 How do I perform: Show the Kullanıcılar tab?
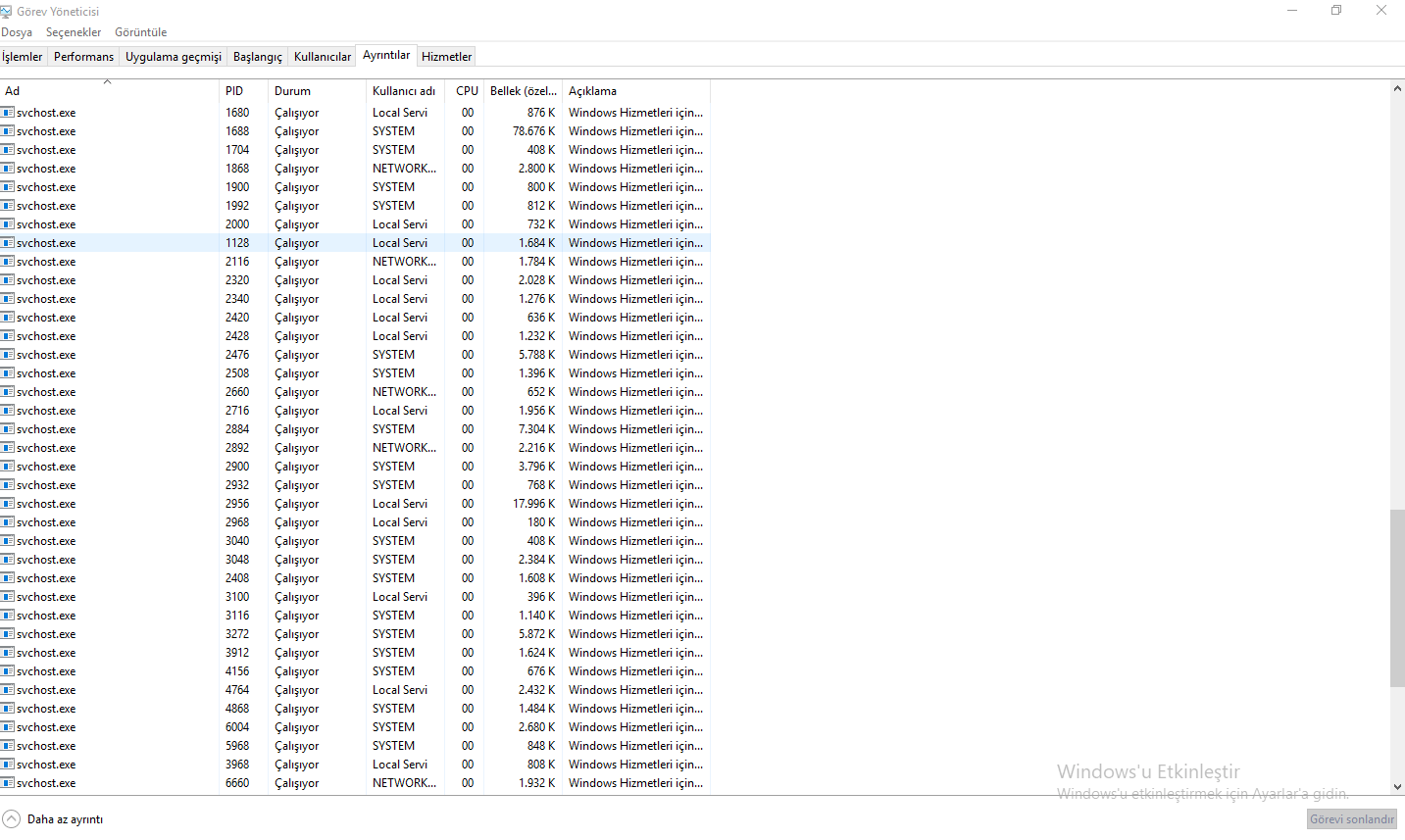pos(323,57)
